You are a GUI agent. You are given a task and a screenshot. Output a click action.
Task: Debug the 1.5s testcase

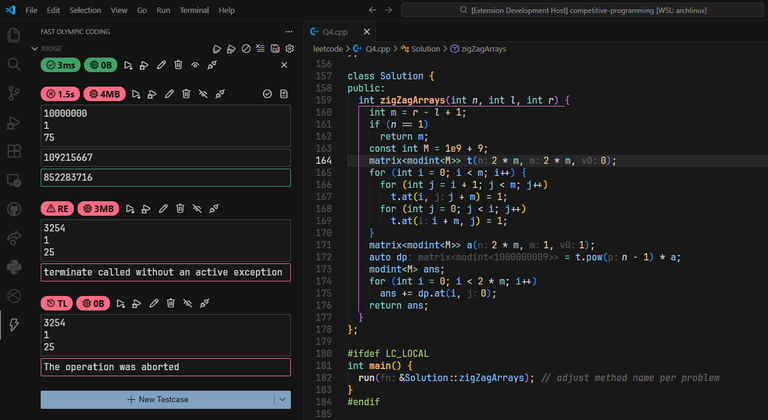(152, 94)
